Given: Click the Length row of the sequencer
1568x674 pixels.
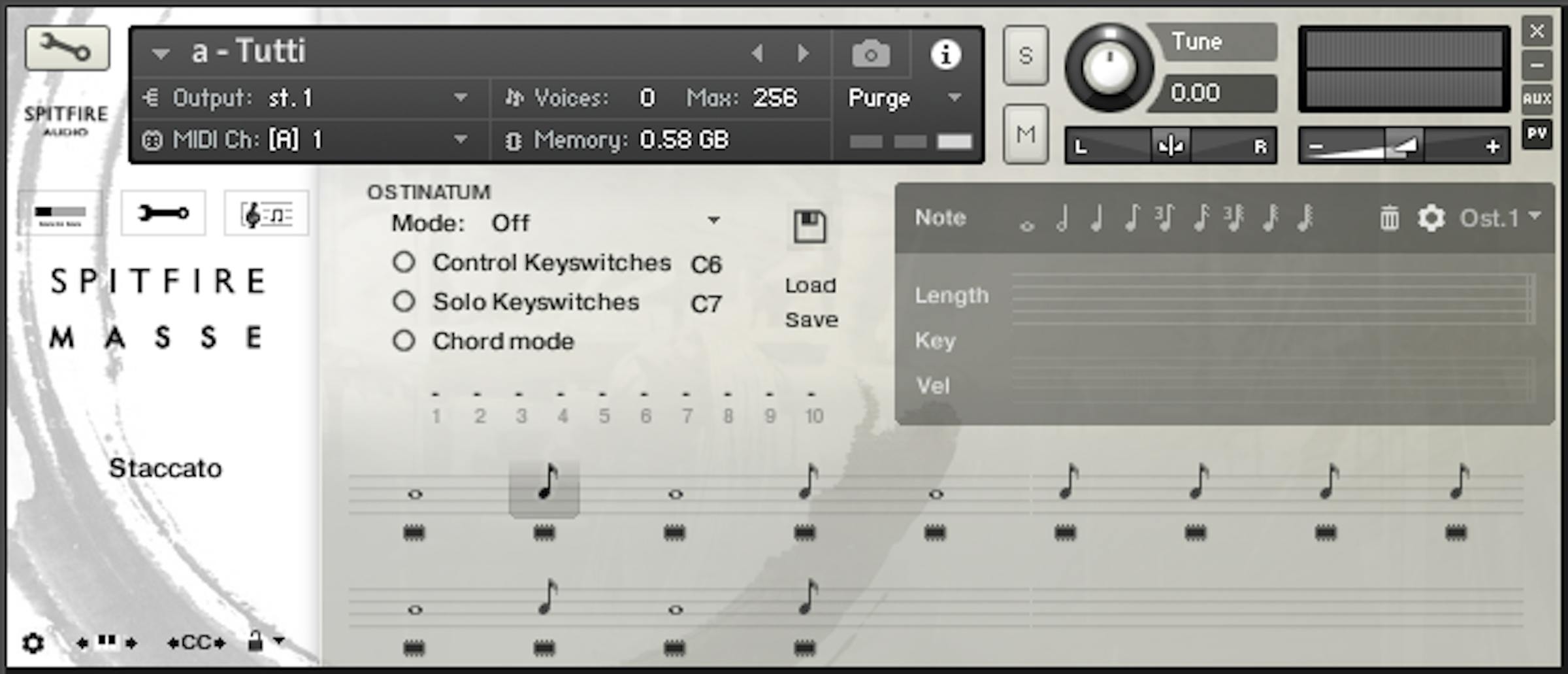Looking at the screenshot, I should (x=1273, y=299).
